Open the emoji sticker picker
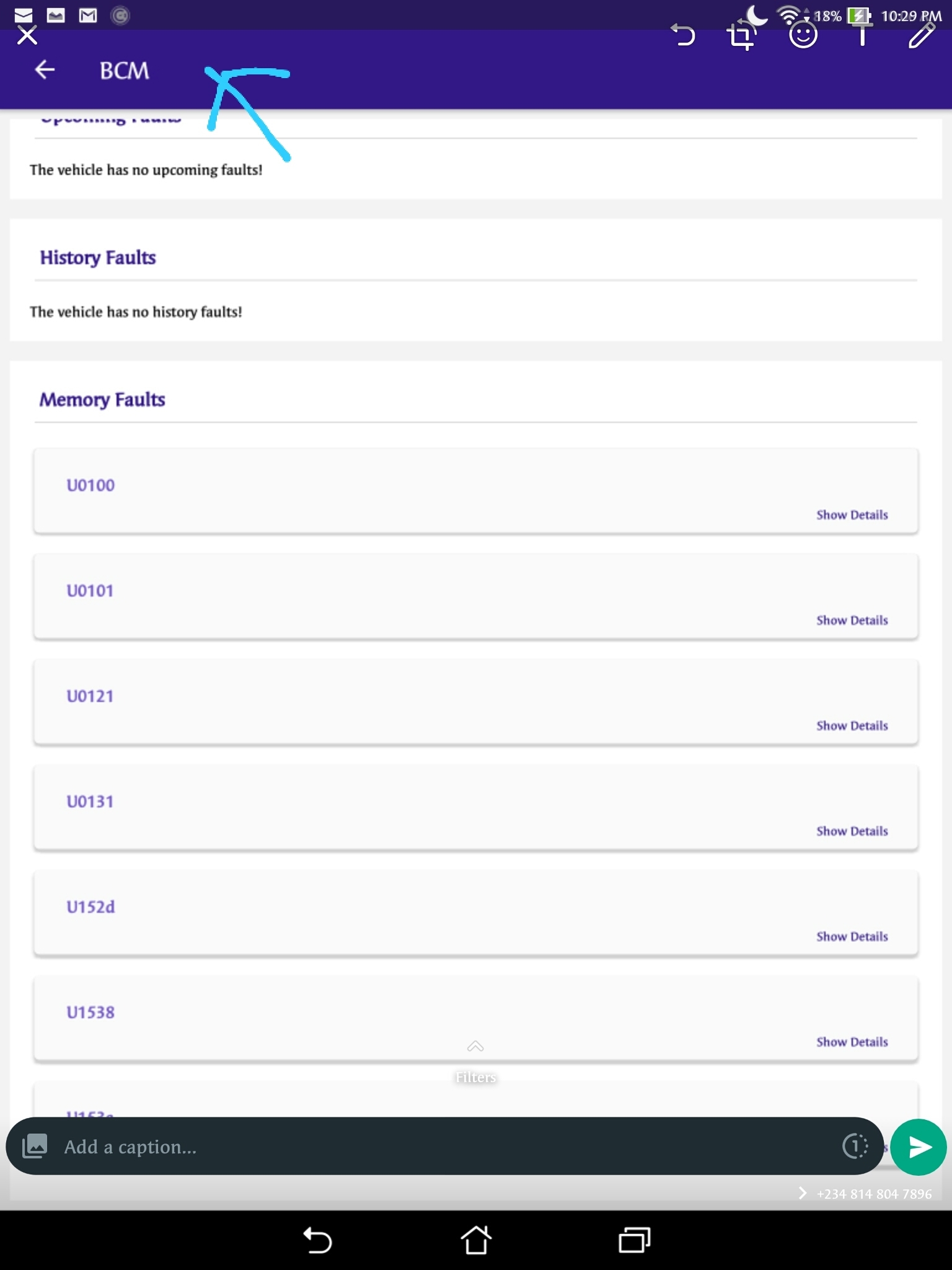The height and width of the screenshot is (1270, 952). (x=803, y=36)
